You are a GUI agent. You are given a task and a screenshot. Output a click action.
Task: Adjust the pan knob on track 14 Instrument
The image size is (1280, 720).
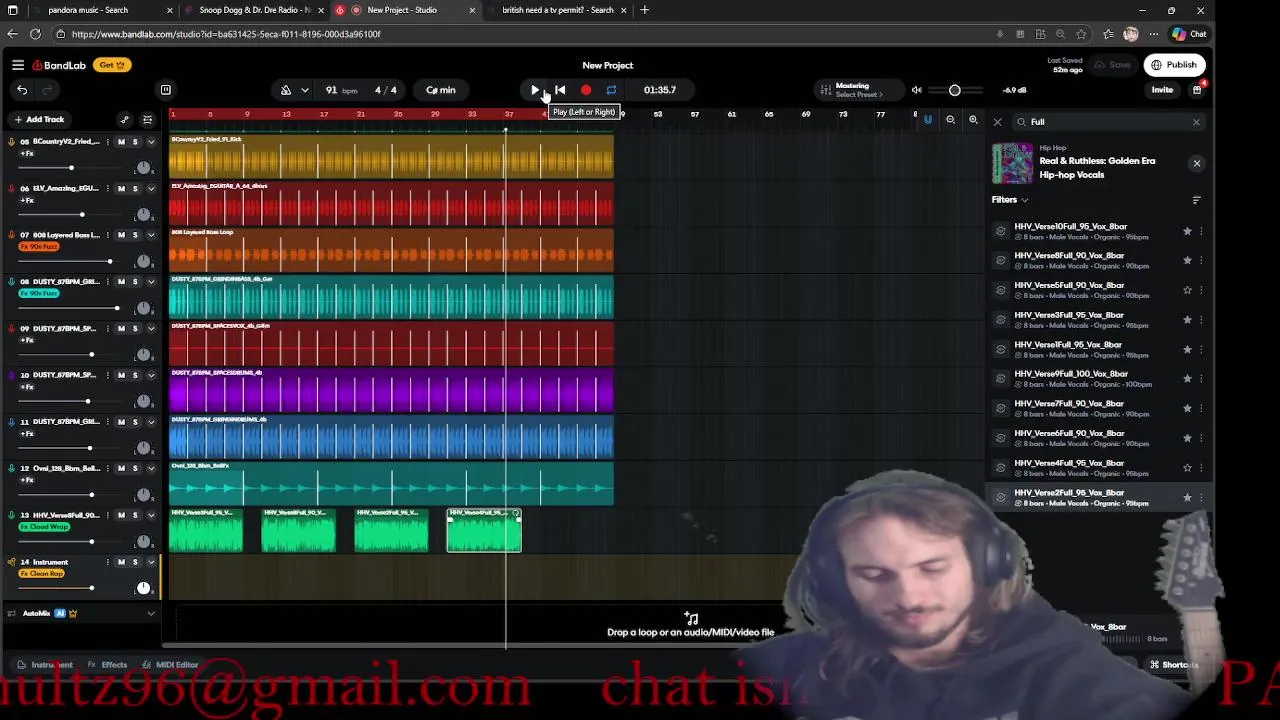(143, 588)
